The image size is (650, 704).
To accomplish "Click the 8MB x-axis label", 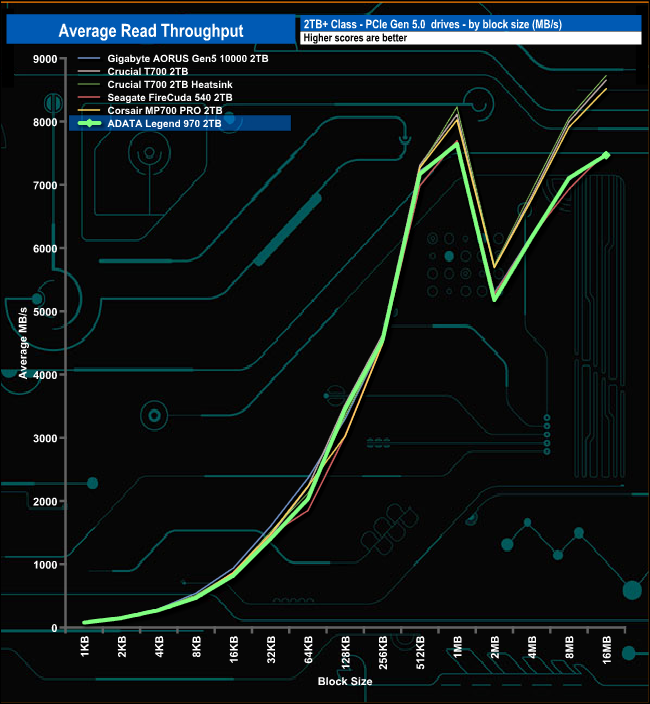I will pyautogui.click(x=569, y=647).
